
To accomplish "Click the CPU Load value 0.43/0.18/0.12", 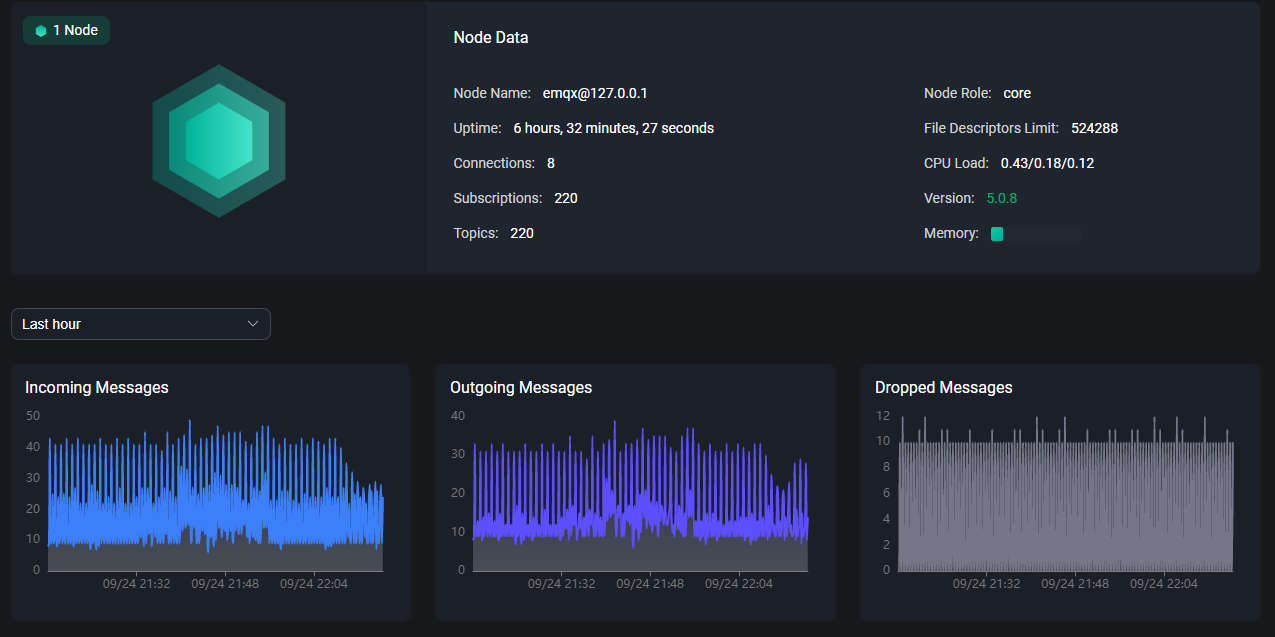I will [x=1047, y=163].
